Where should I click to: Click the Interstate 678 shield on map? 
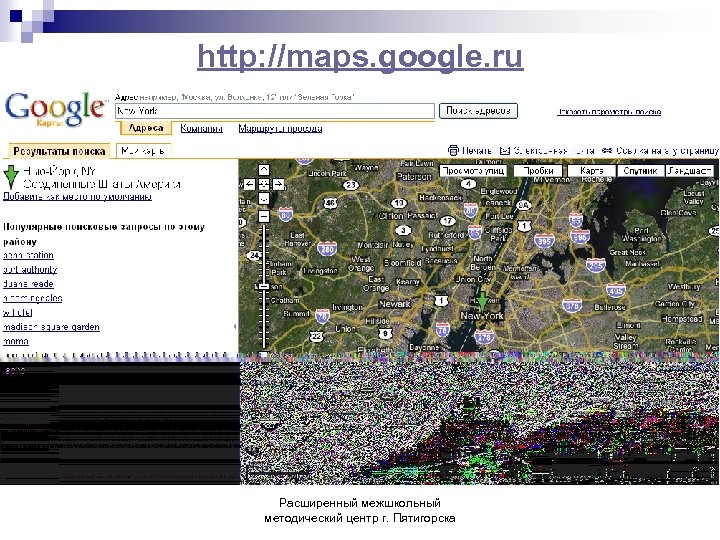pyautogui.click(x=572, y=306)
